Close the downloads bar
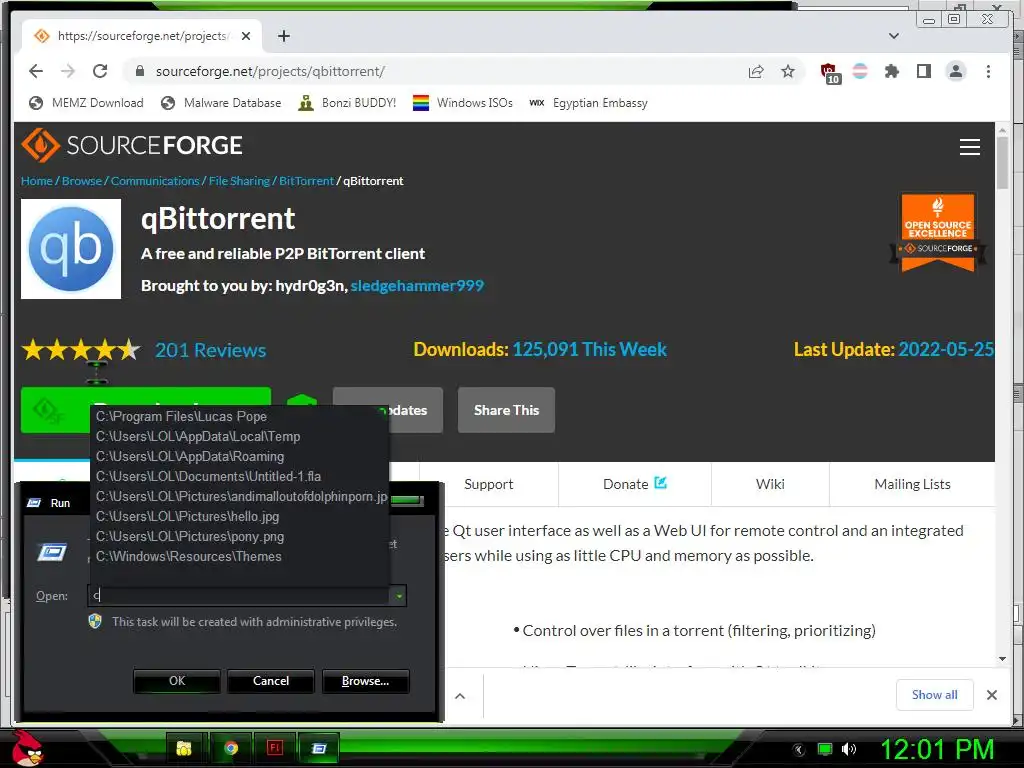The height and width of the screenshot is (768, 1024). coord(991,695)
